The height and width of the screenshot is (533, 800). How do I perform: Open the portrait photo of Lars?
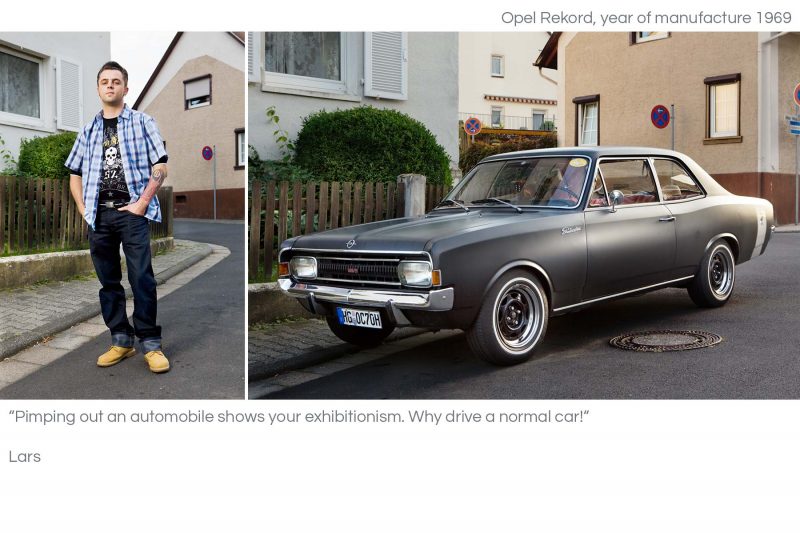[x=122, y=215]
